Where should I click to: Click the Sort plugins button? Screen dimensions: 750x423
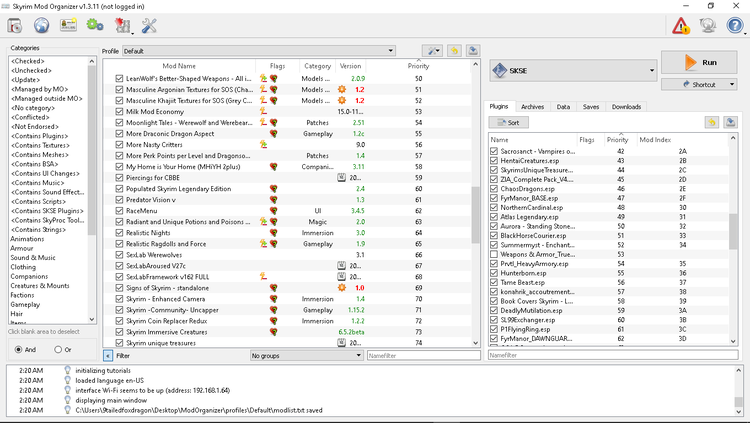(x=508, y=122)
